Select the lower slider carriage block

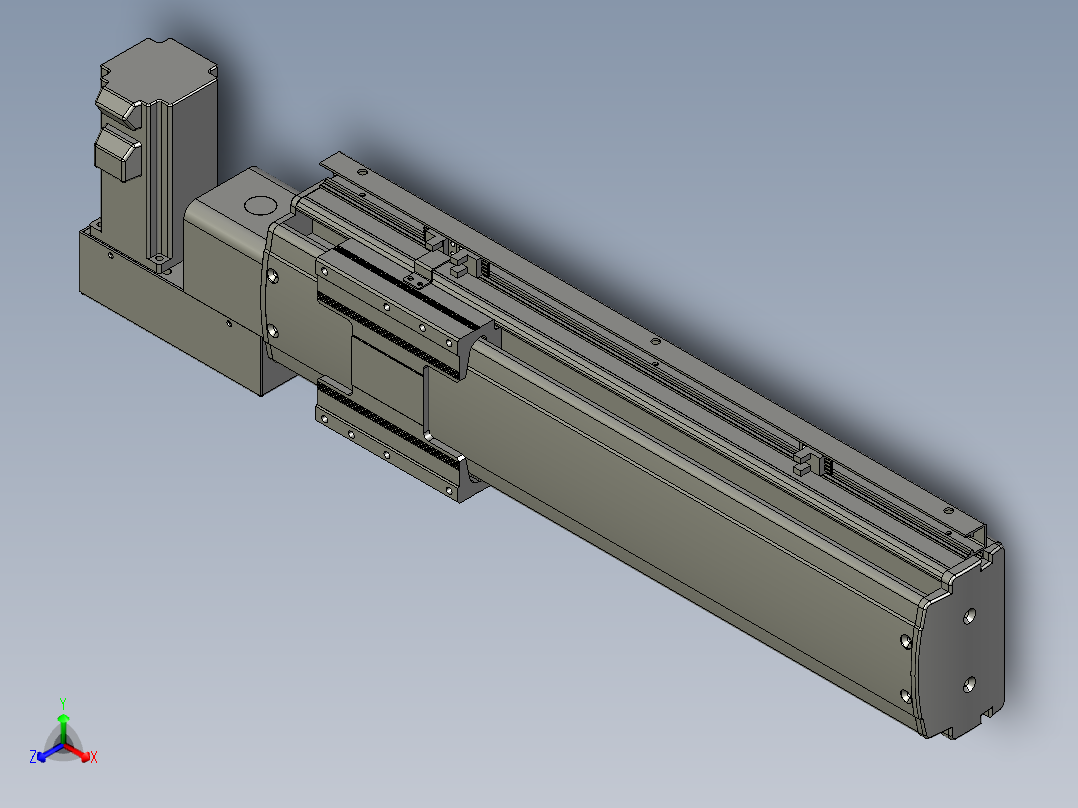pos(399,440)
